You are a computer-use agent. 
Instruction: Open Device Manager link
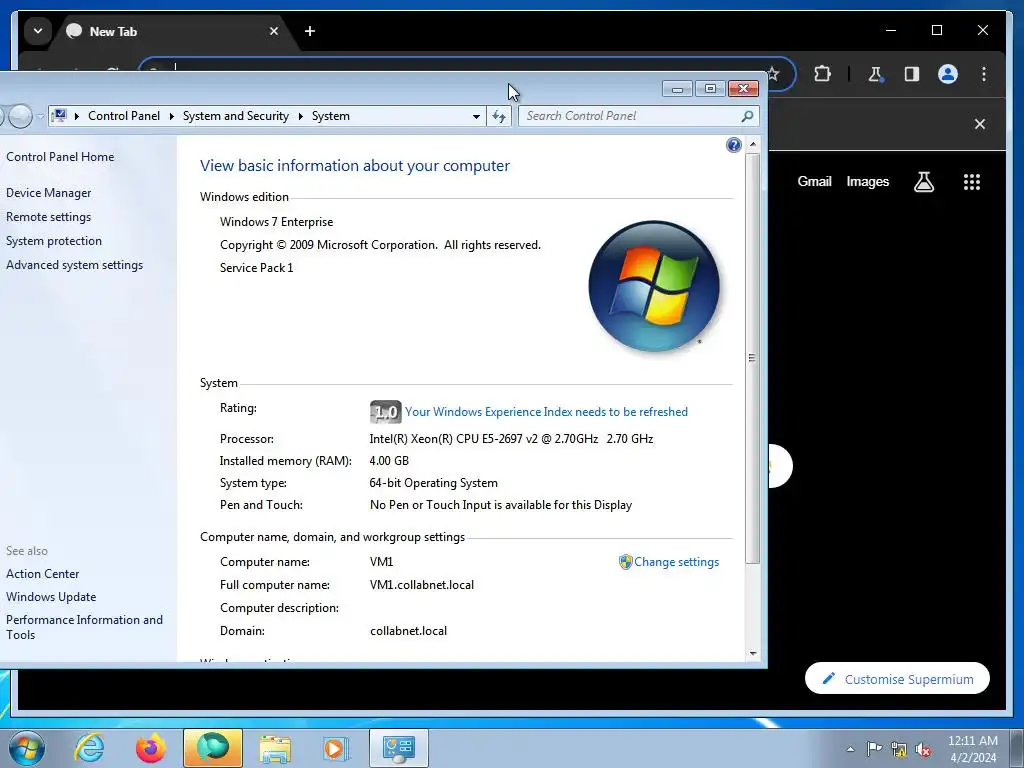tap(49, 193)
